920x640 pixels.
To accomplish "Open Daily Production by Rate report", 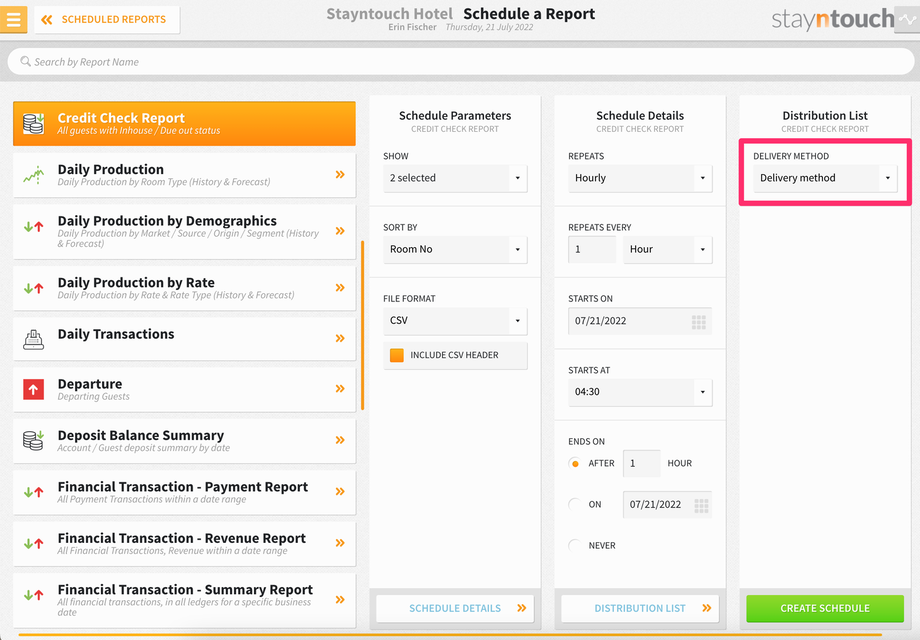I will (184, 287).
